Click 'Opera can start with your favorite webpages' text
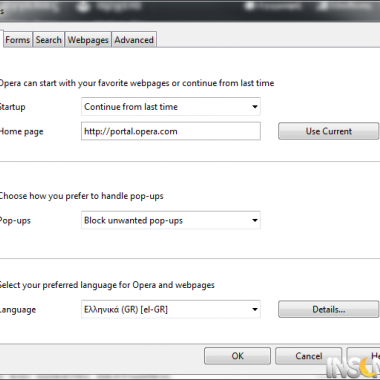This screenshot has height=380, width=380. [137, 83]
